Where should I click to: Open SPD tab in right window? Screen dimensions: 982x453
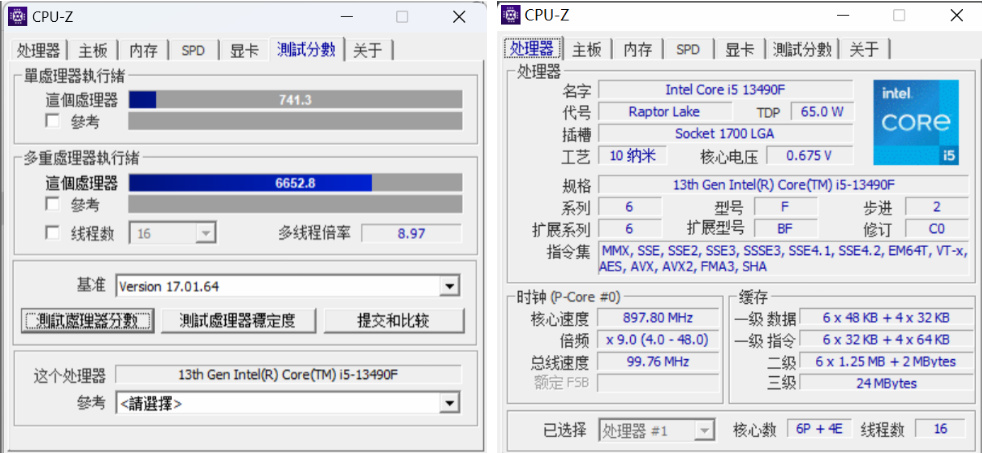pyautogui.click(x=688, y=49)
